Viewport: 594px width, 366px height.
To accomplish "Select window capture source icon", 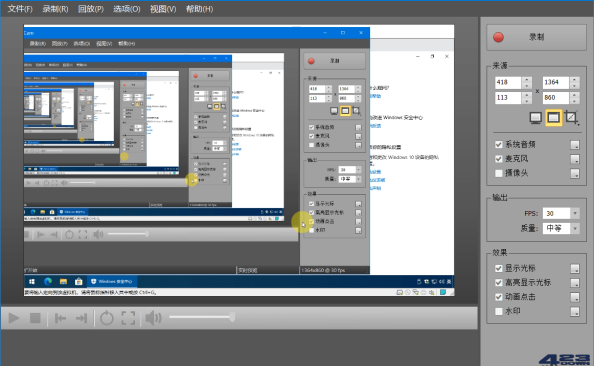I will 553,118.
